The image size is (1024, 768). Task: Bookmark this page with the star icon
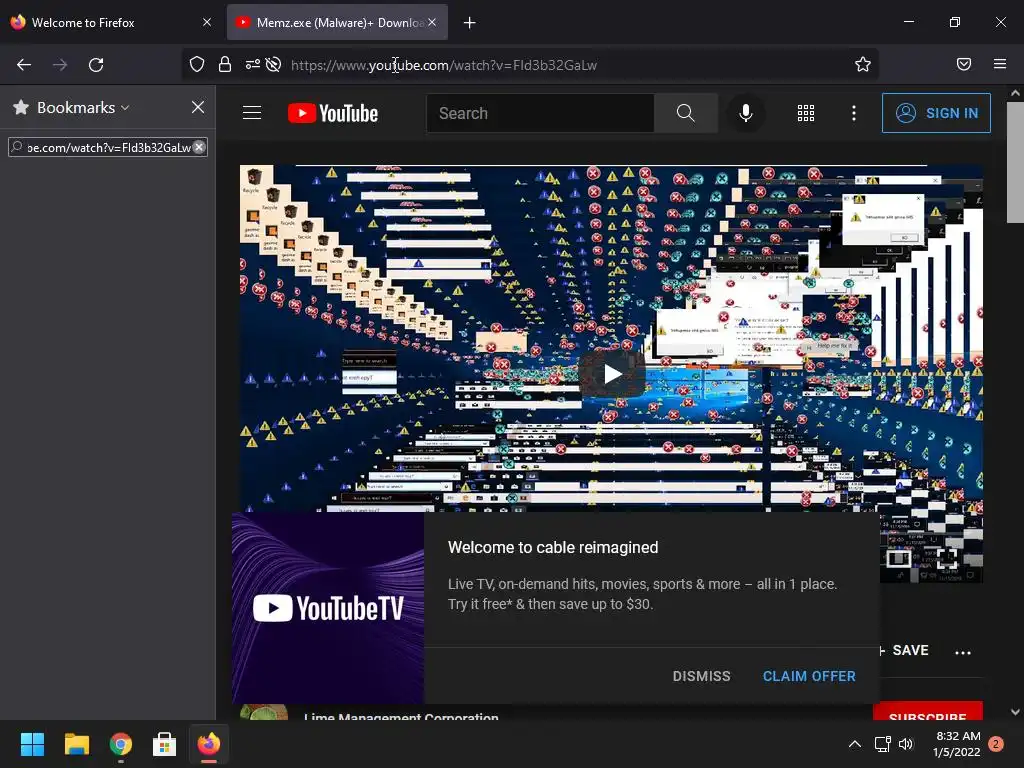tap(863, 64)
